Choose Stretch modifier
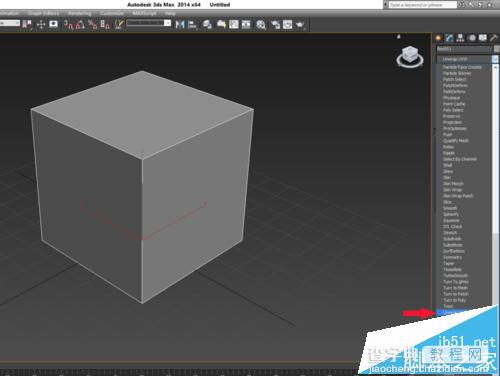 click(x=450, y=233)
